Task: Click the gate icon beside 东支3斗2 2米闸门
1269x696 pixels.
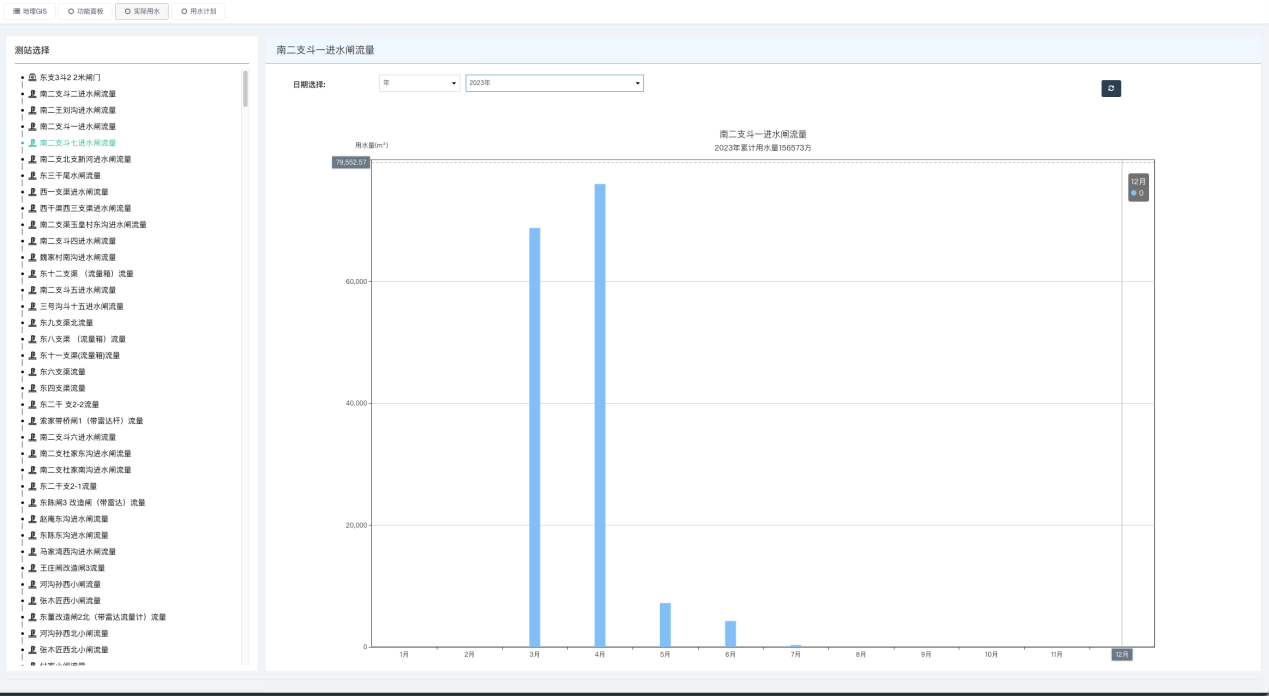Action: pos(33,77)
